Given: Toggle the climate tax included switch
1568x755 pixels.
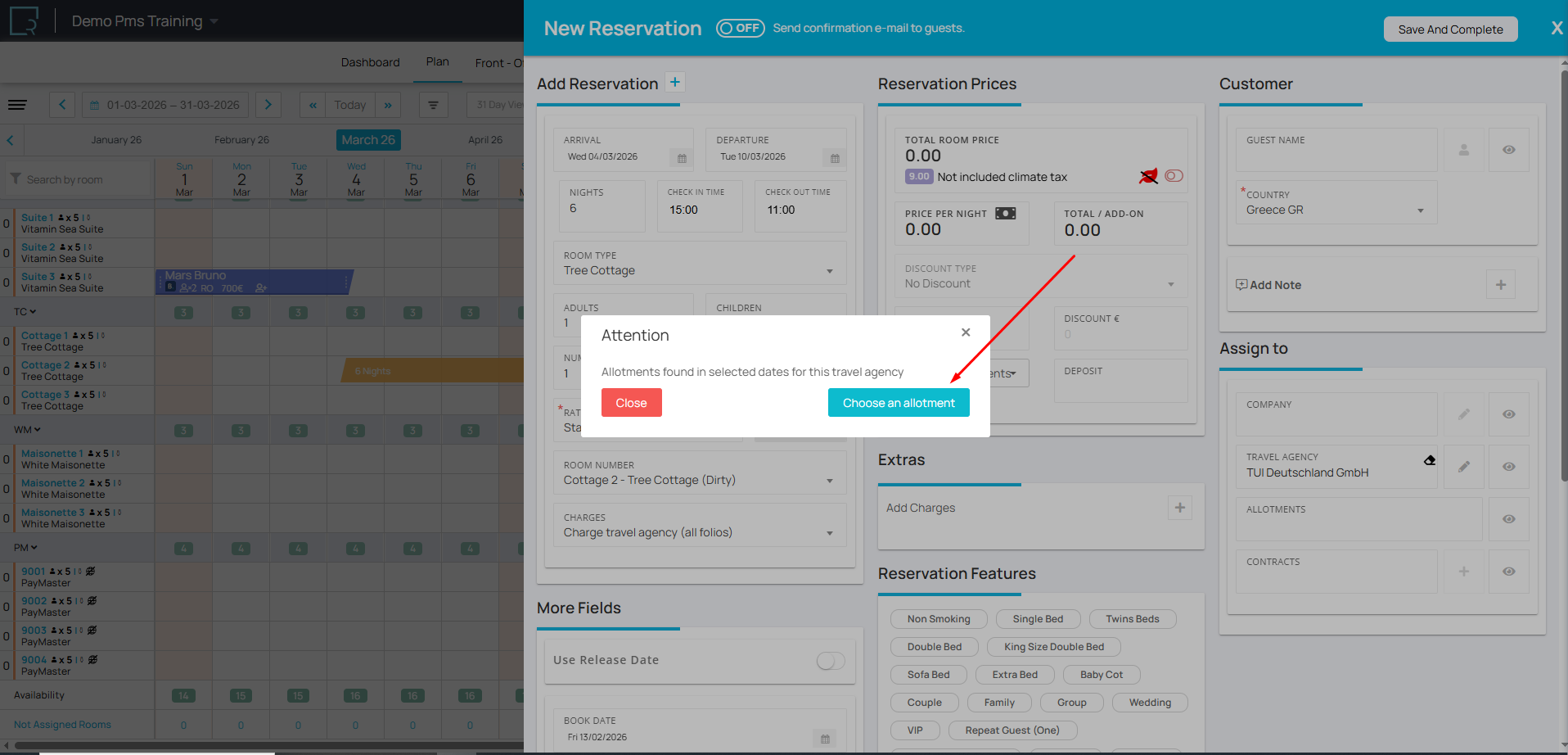Looking at the screenshot, I should [x=1174, y=176].
